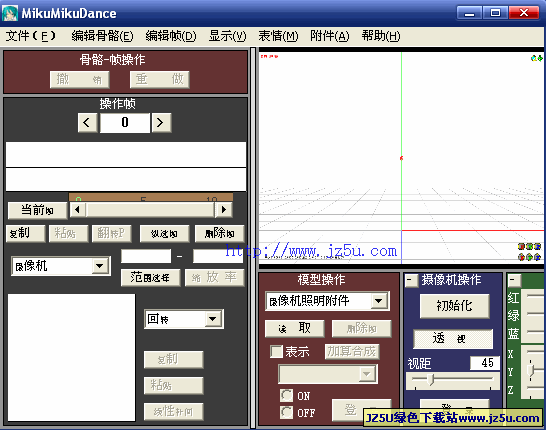Click the frame number field showing 0
Viewport: 546px width, 430px height.
(125, 123)
